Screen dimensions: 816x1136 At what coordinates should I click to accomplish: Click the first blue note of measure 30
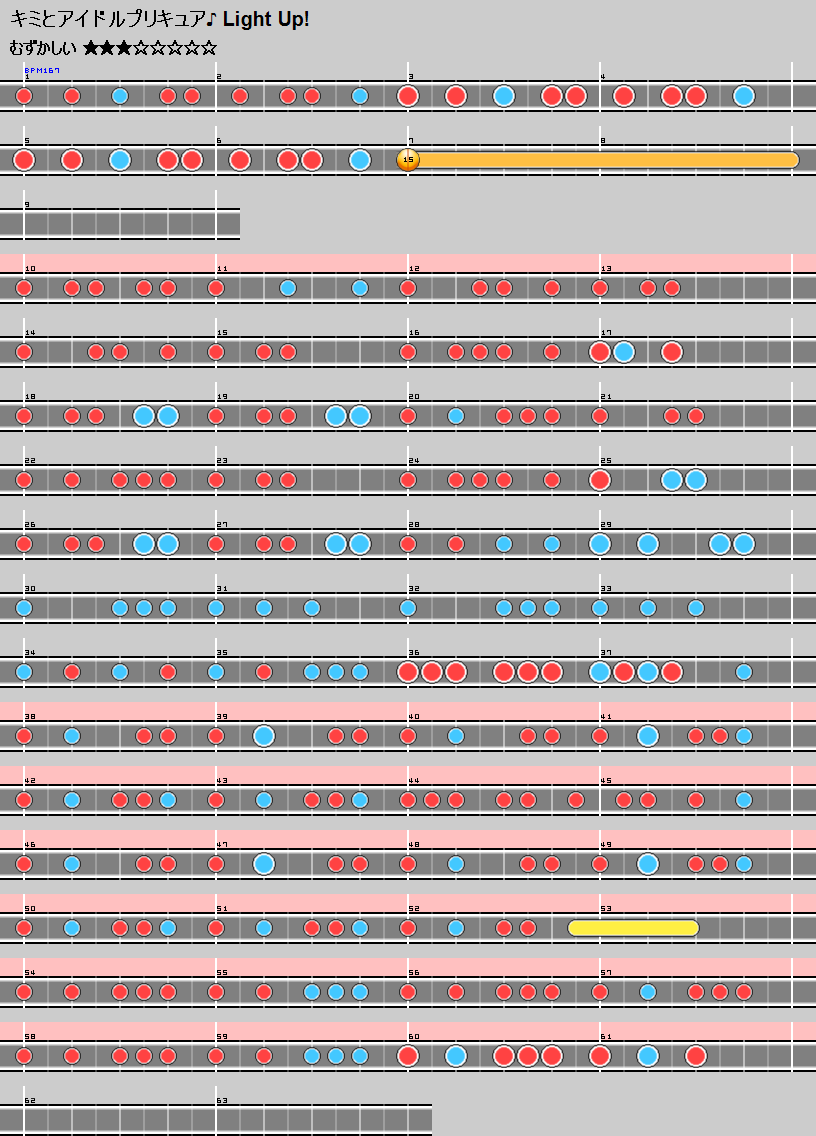24,608
